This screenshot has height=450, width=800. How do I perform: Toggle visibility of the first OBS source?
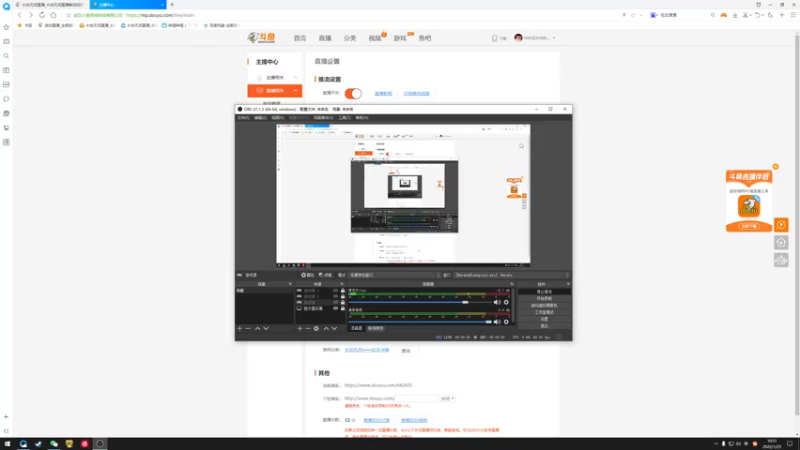pos(335,290)
